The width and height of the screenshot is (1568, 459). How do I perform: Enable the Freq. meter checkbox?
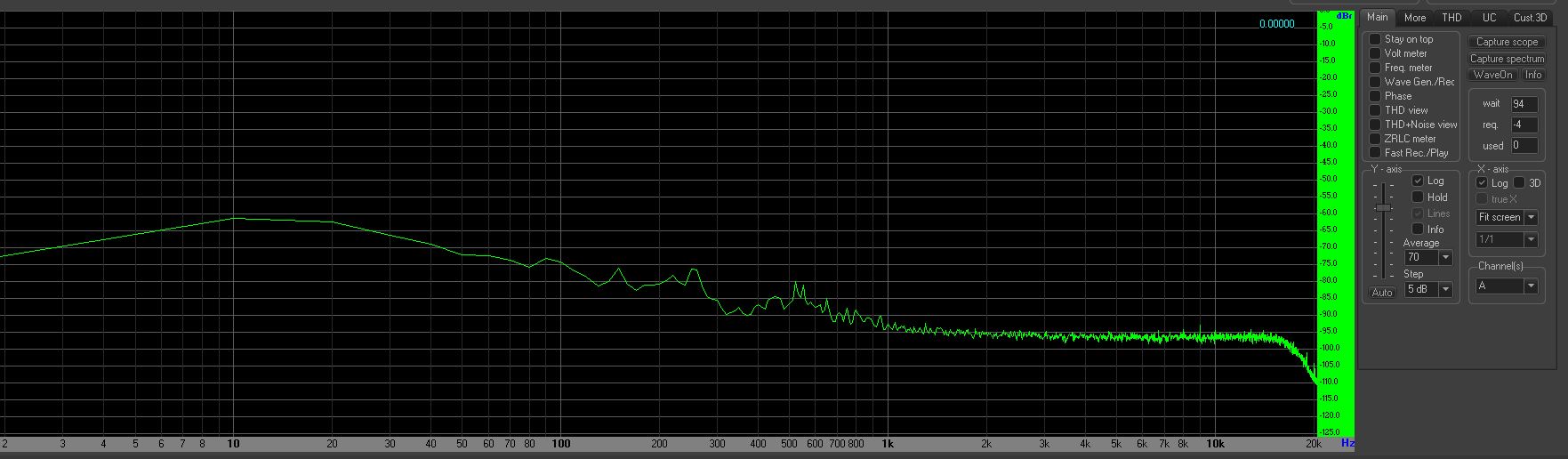(1375, 68)
